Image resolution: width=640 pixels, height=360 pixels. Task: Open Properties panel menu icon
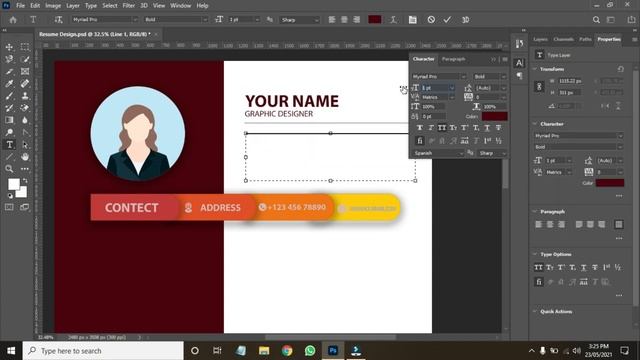(634, 39)
